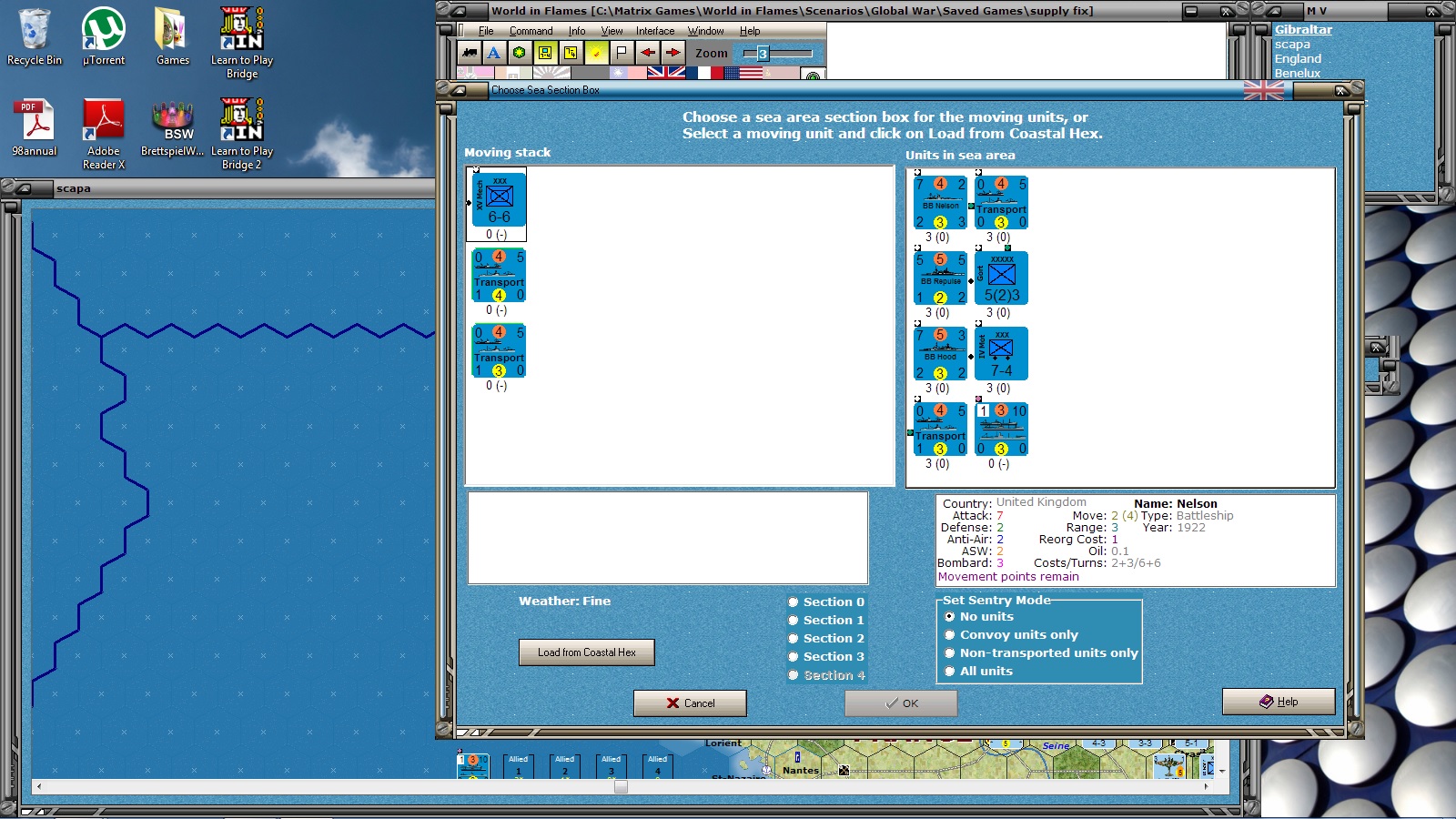Screen dimensions: 1456x819
Task: Click the scapa window horizontal scrollbar thumb
Action: (x=621, y=786)
